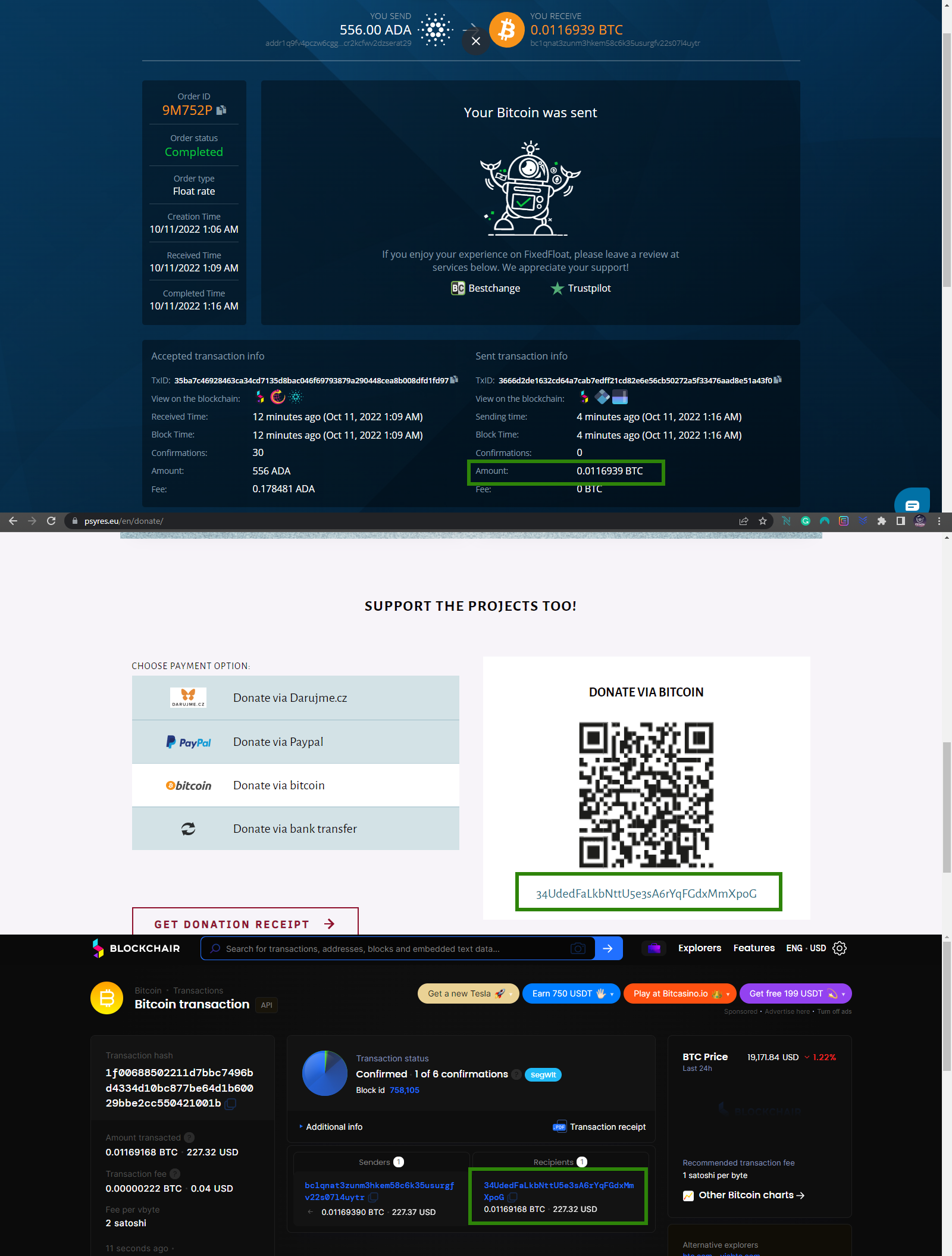This screenshot has width=952, height=1256.
Task: Copy the transaction hash
Action: [x=231, y=1104]
